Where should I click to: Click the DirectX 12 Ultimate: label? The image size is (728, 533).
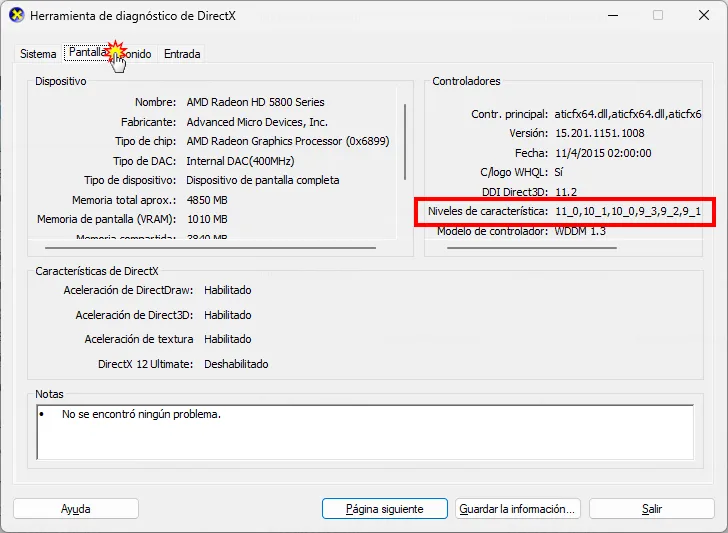(145, 364)
